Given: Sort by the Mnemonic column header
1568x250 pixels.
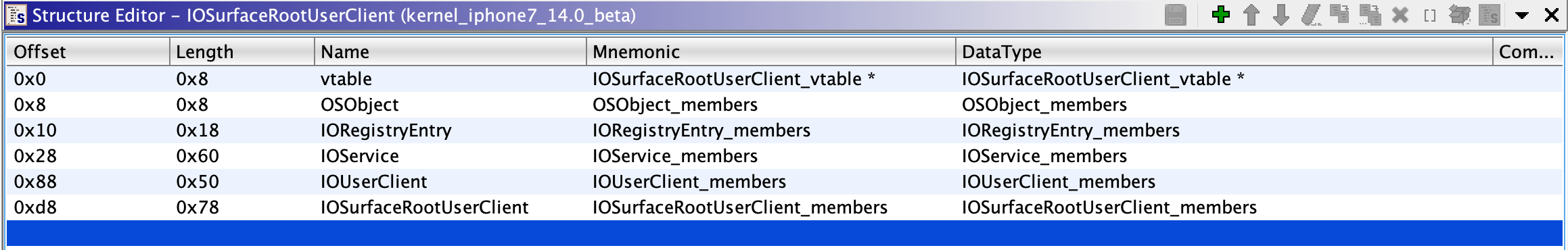Looking at the screenshot, I should click(771, 52).
